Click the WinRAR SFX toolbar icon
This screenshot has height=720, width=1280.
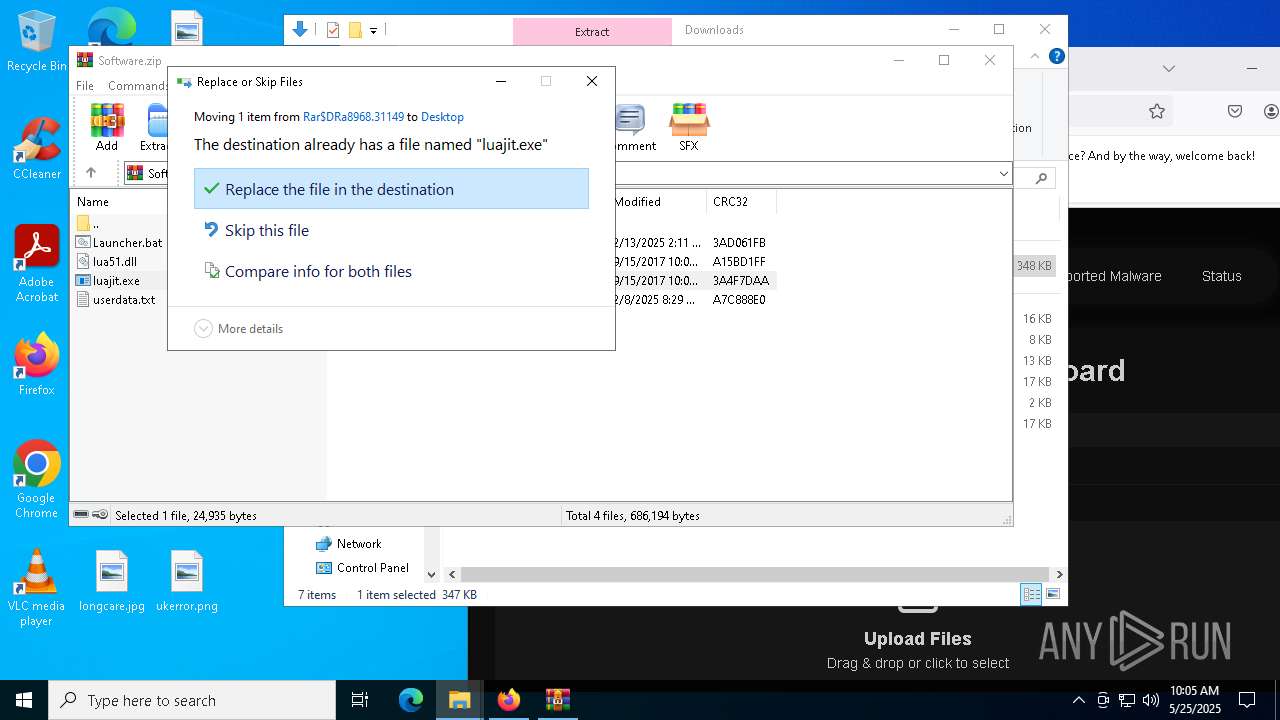(689, 127)
